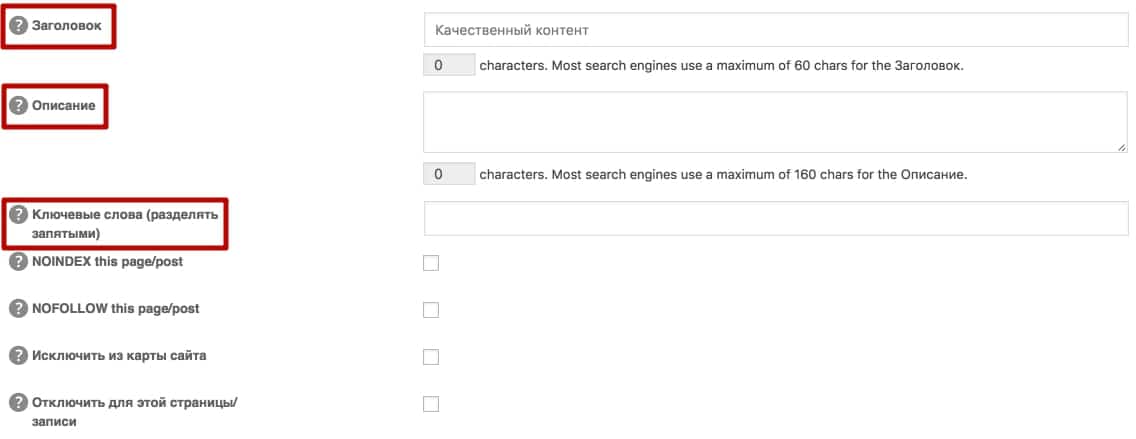Enable the NOINDEX this page/post checkbox

[x=431, y=263]
